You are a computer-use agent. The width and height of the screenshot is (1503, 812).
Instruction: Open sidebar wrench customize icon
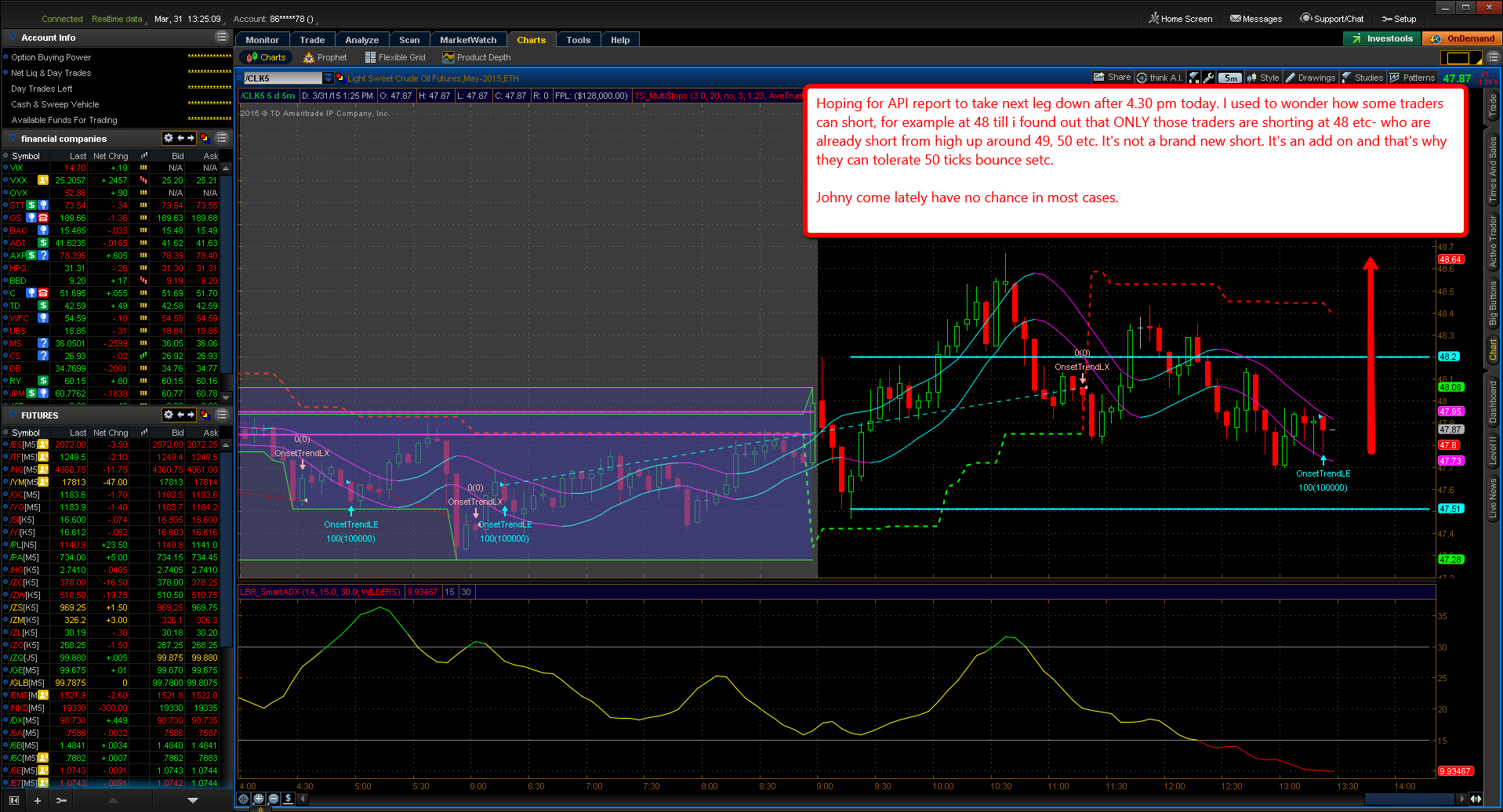pos(60,800)
